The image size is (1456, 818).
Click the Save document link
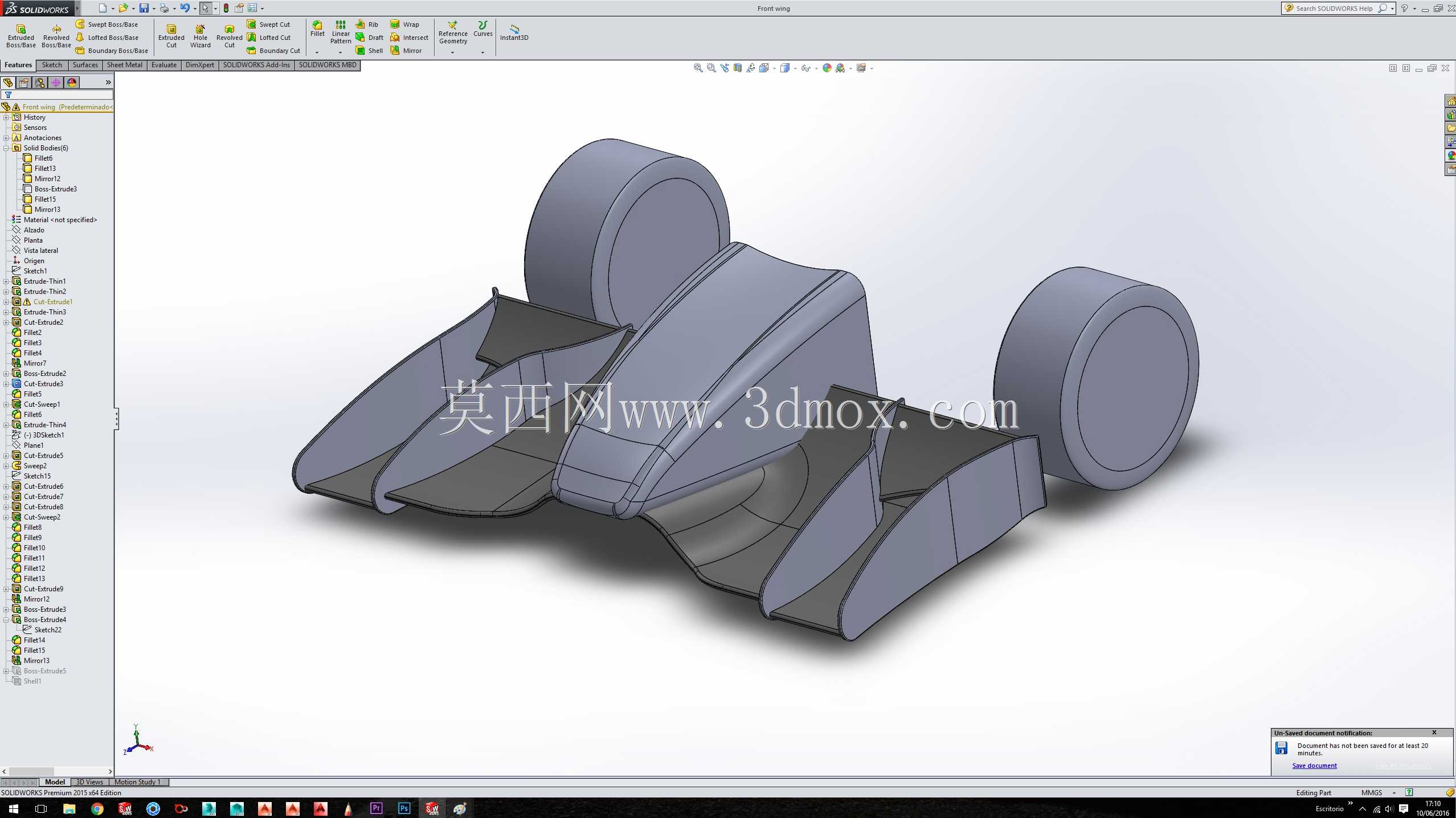coord(1314,766)
